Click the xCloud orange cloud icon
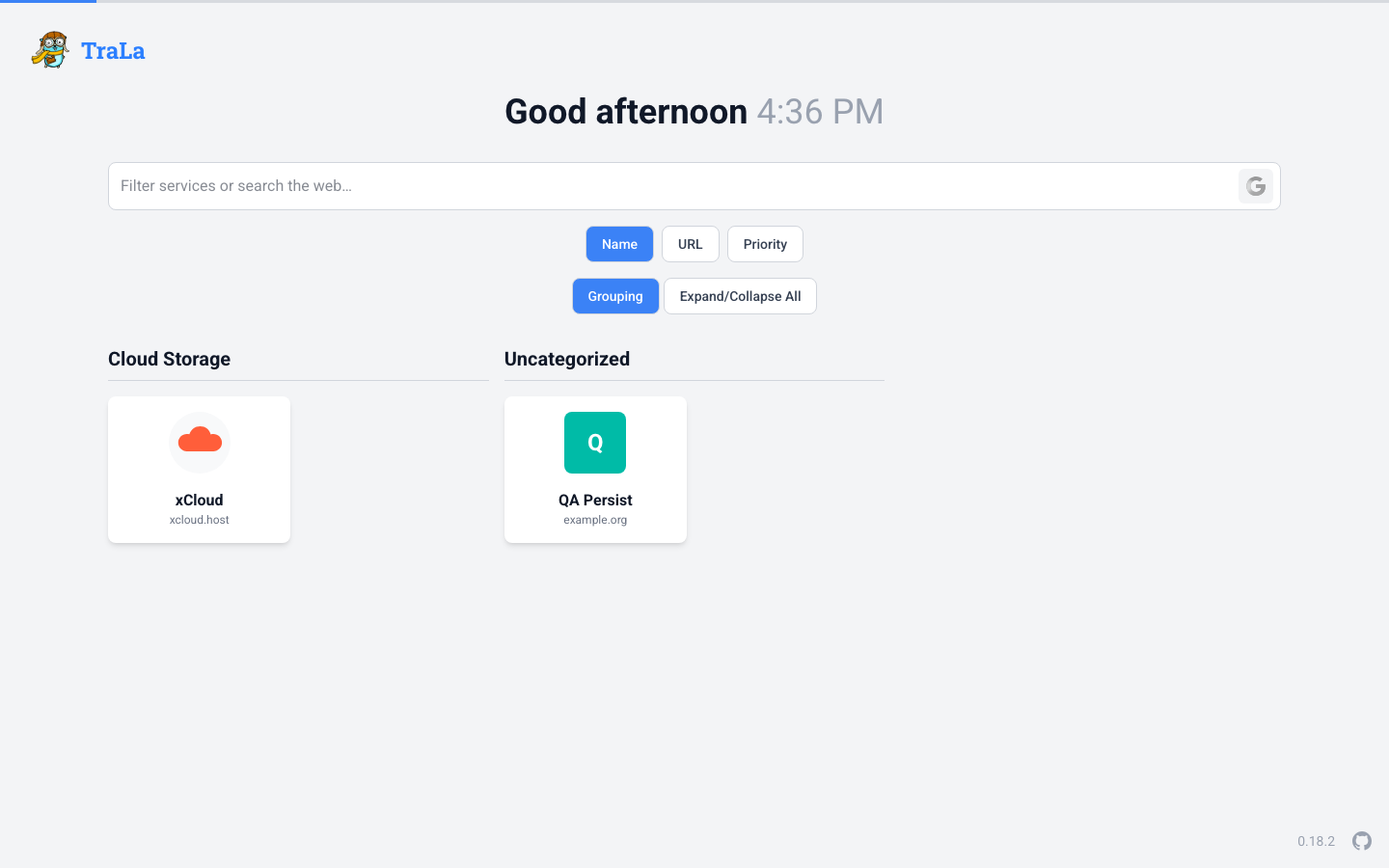Image resolution: width=1389 pixels, height=868 pixels. [x=200, y=443]
